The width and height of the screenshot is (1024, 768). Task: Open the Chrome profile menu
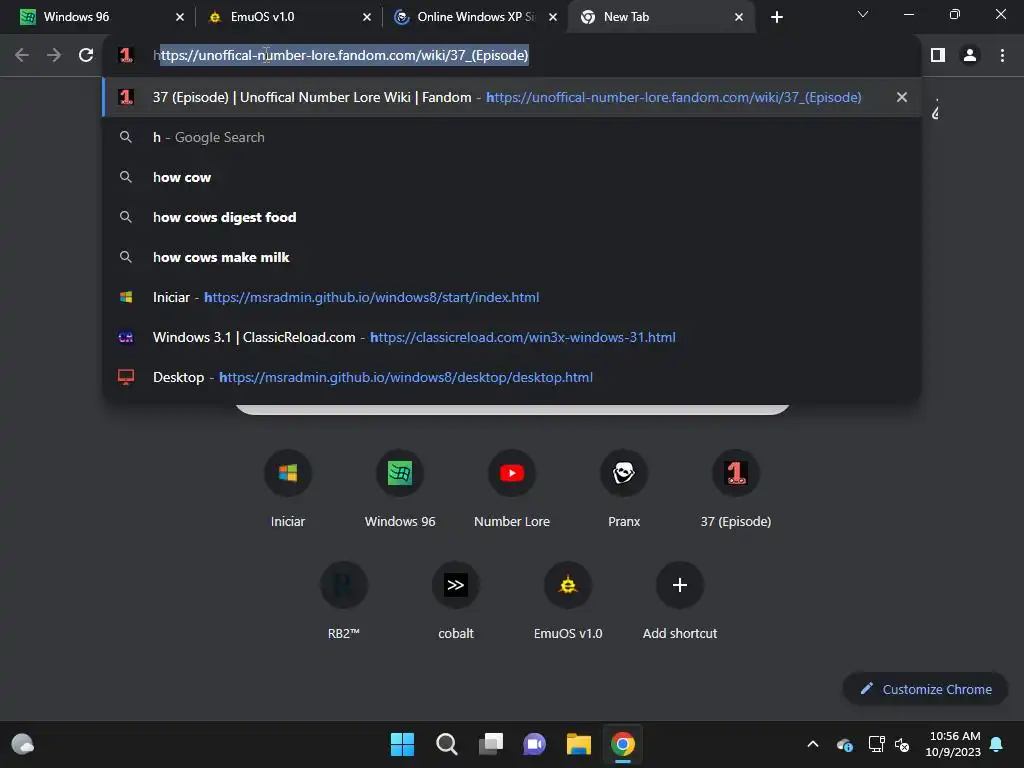coord(970,56)
